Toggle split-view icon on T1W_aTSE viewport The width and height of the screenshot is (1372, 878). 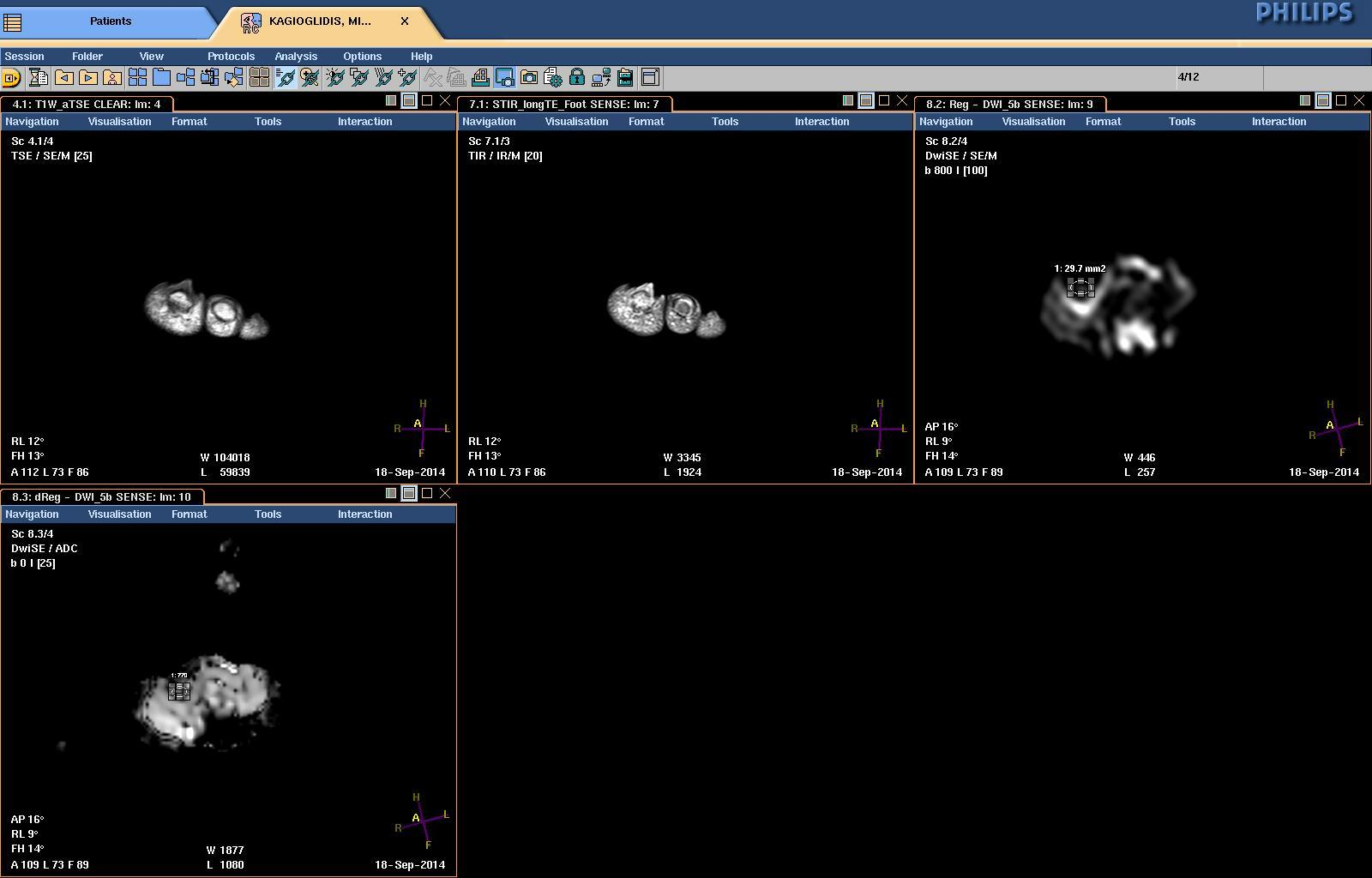(391, 100)
